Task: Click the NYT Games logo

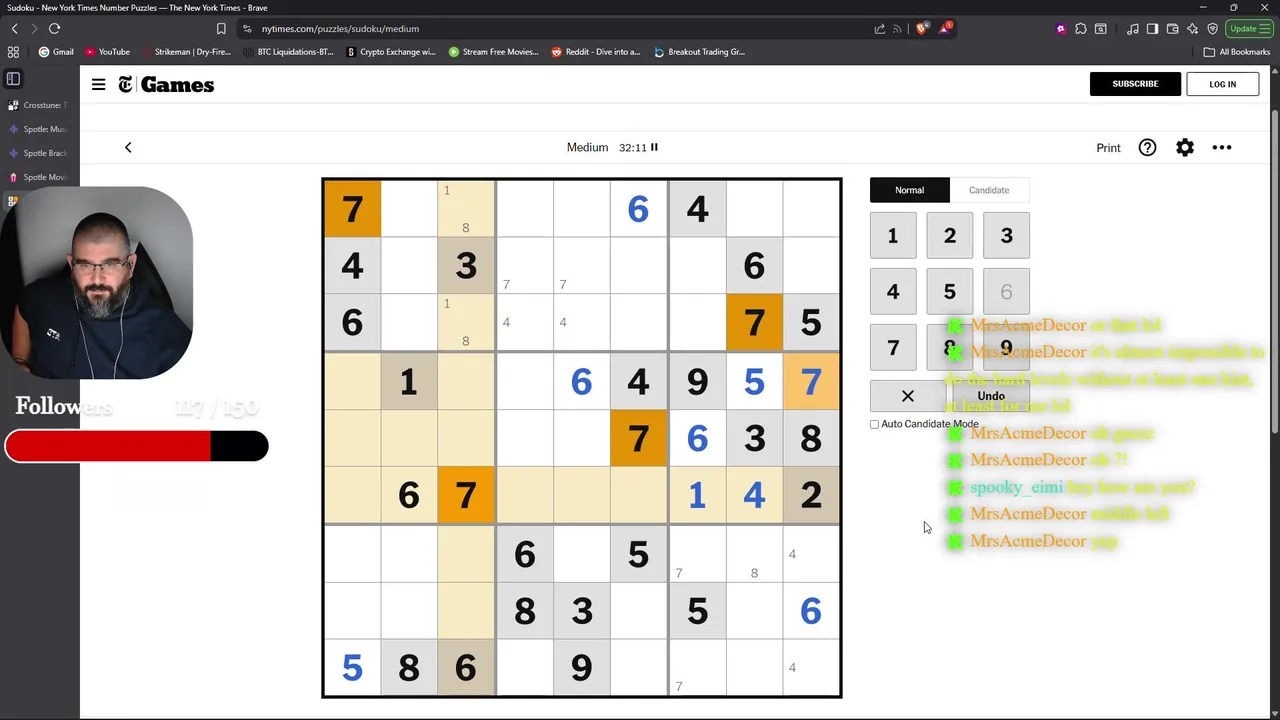Action: coord(166,85)
